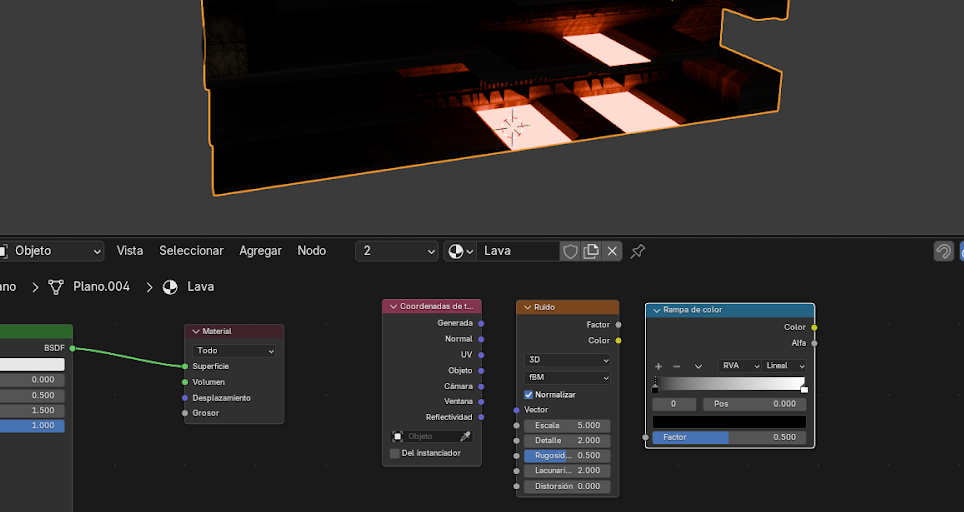This screenshot has height=512, width=964.
Task: Remove color stop with minus icon
Action: 676,366
